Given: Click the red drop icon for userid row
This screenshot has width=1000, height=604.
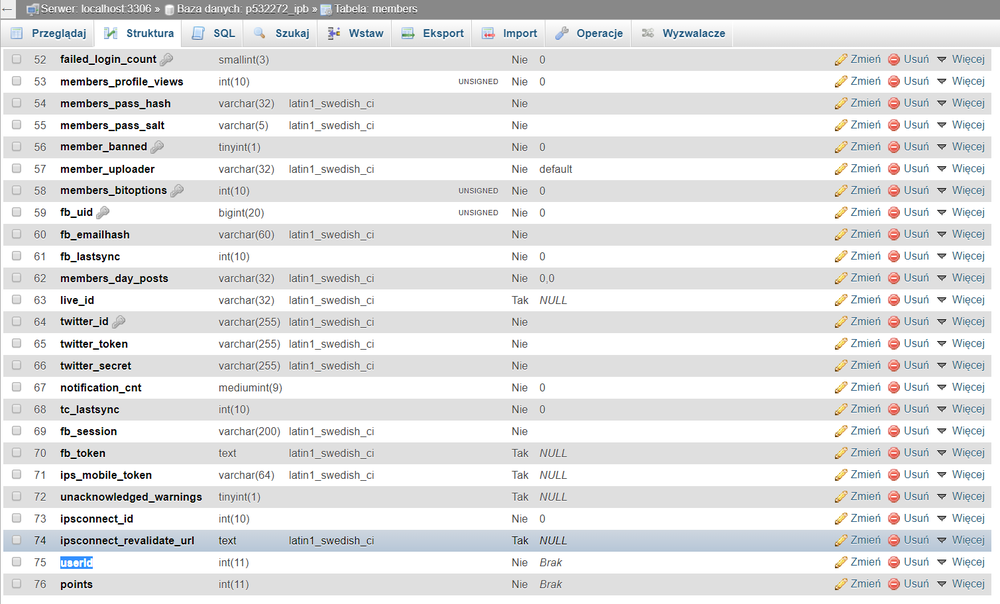Looking at the screenshot, I should click(x=894, y=563).
